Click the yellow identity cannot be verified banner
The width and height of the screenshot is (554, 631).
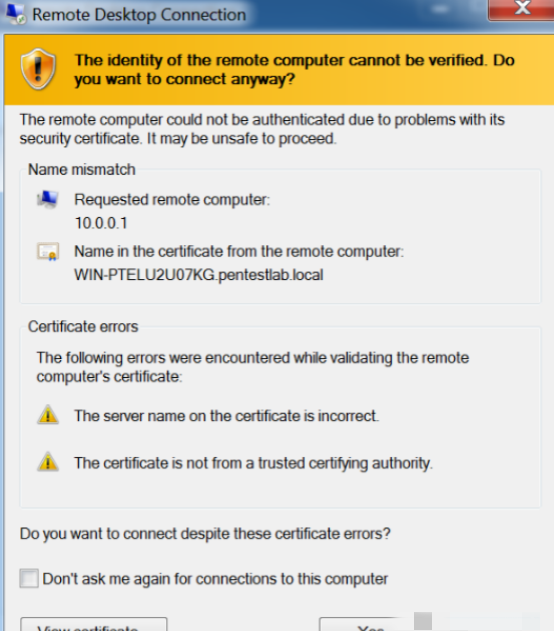(x=279, y=70)
